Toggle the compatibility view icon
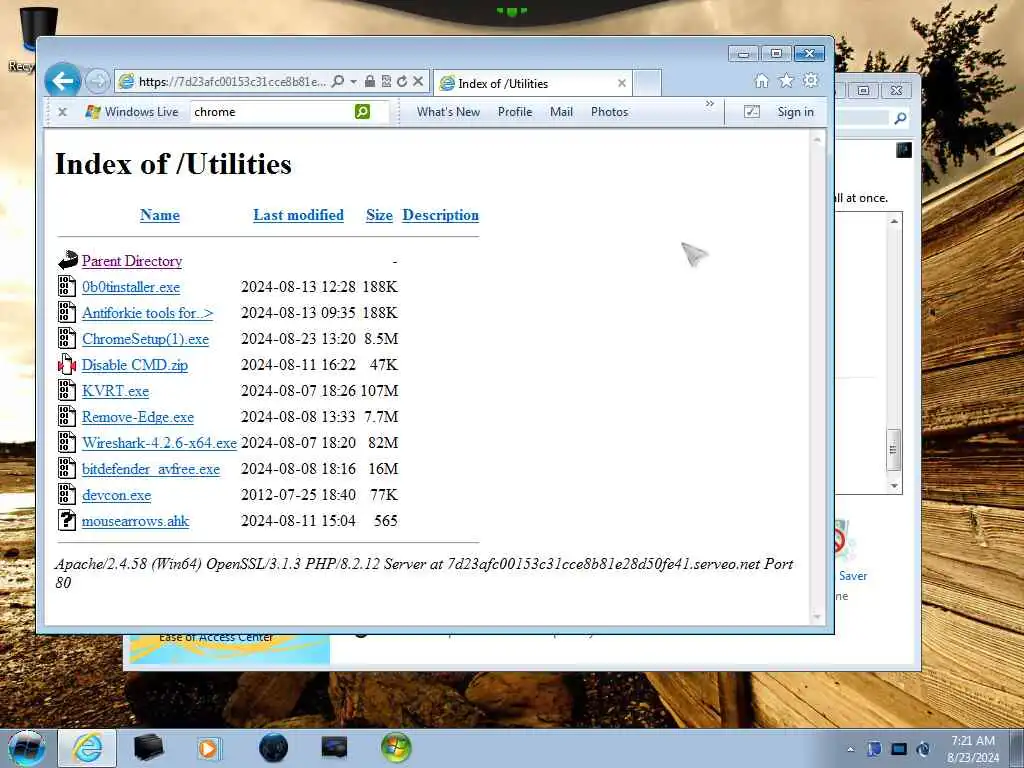Image resolution: width=1024 pixels, height=768 pixels. (386, 82)
